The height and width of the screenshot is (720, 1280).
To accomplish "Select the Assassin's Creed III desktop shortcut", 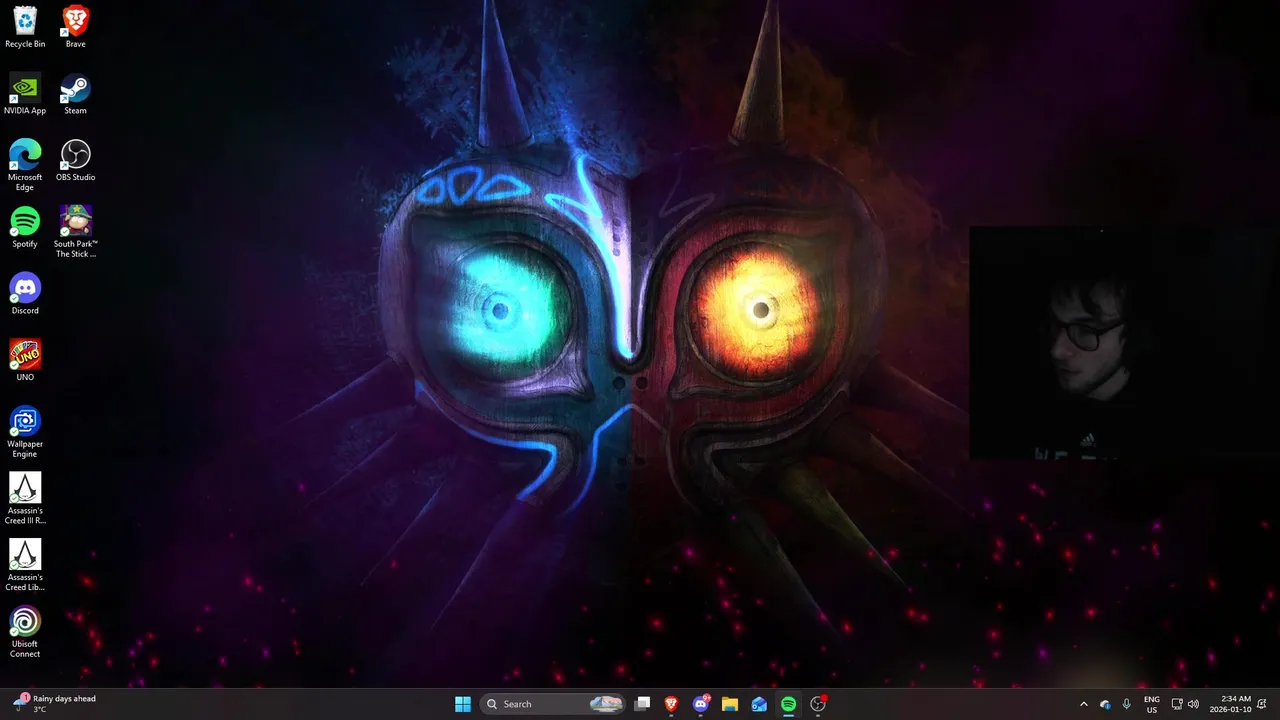I will 25,498.
